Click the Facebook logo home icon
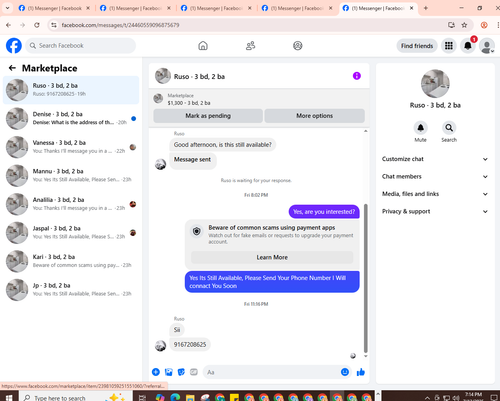The image size is (500, 401). point(14,46)
